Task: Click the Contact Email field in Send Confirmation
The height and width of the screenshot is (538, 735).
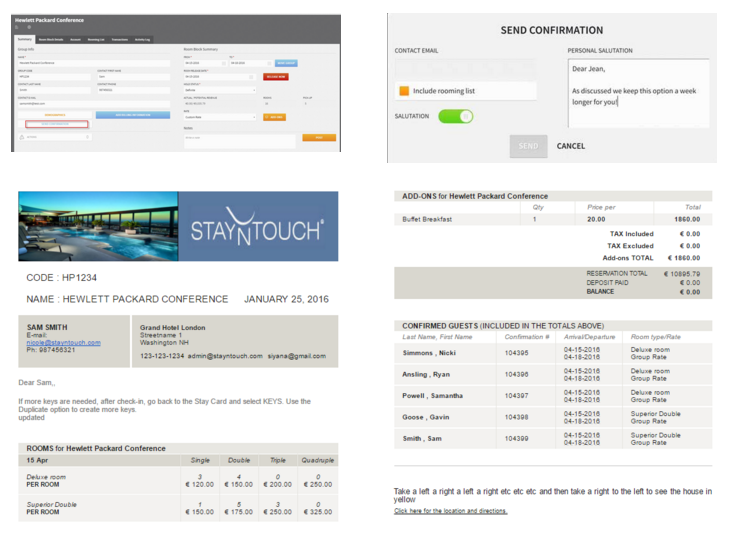Action: [x=465, y=68]
